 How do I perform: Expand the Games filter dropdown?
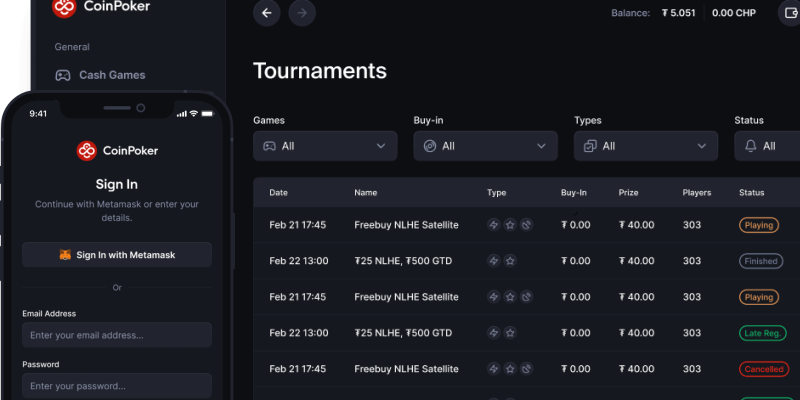pyautogui.click(x=325, y=146)
